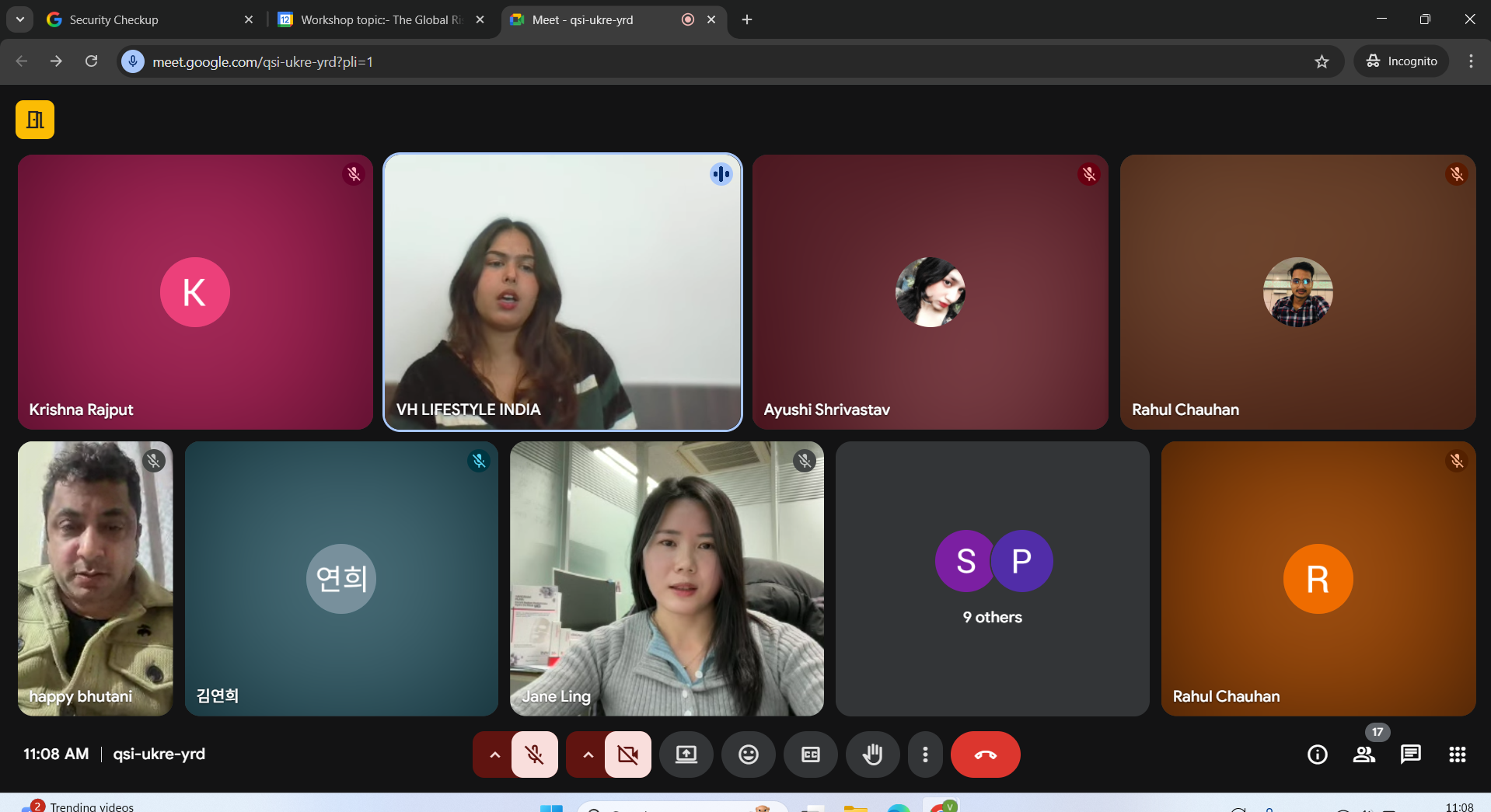Open meeting details info icon

click(1317, 754)
